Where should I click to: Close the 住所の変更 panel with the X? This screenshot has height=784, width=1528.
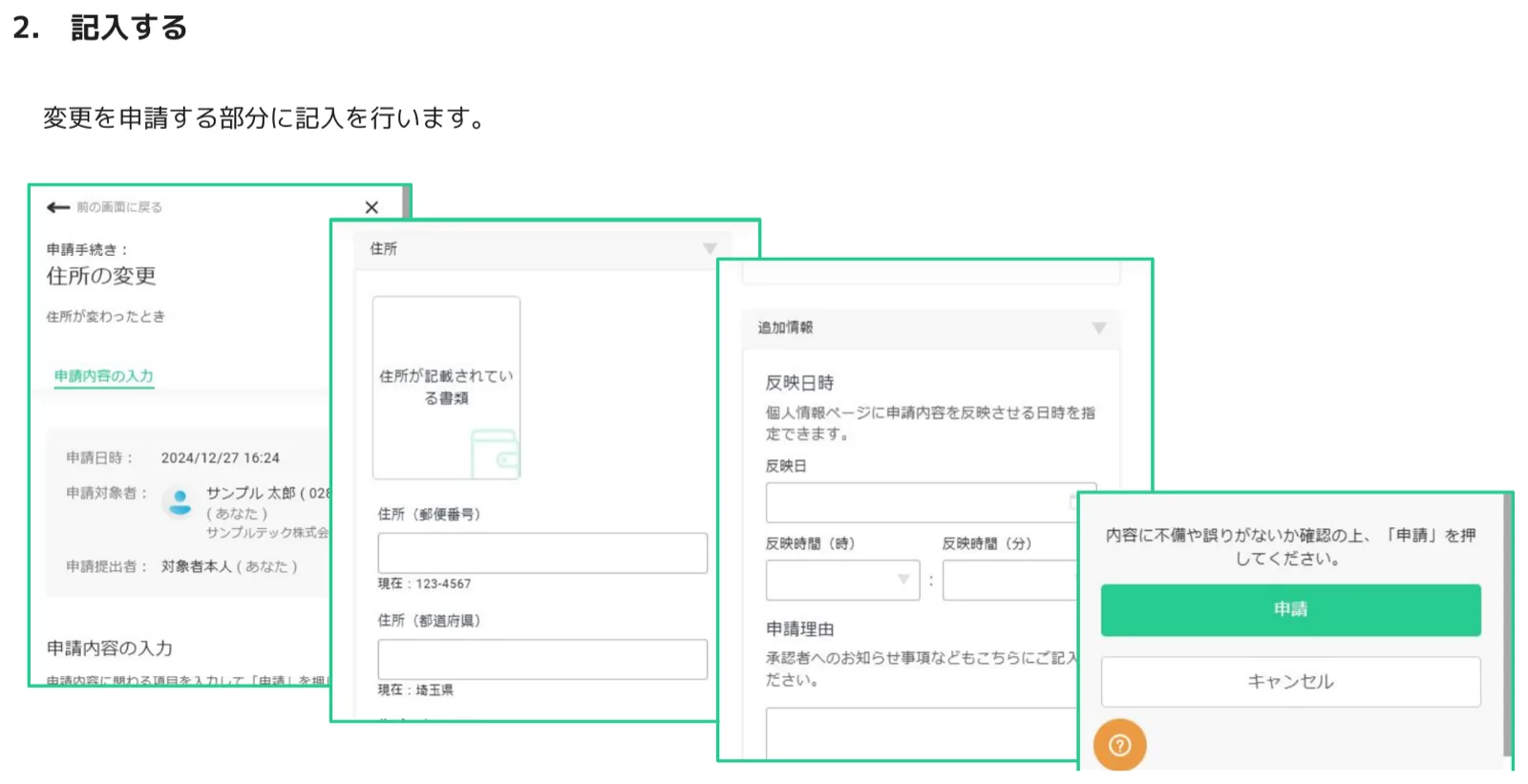[371, 207]
